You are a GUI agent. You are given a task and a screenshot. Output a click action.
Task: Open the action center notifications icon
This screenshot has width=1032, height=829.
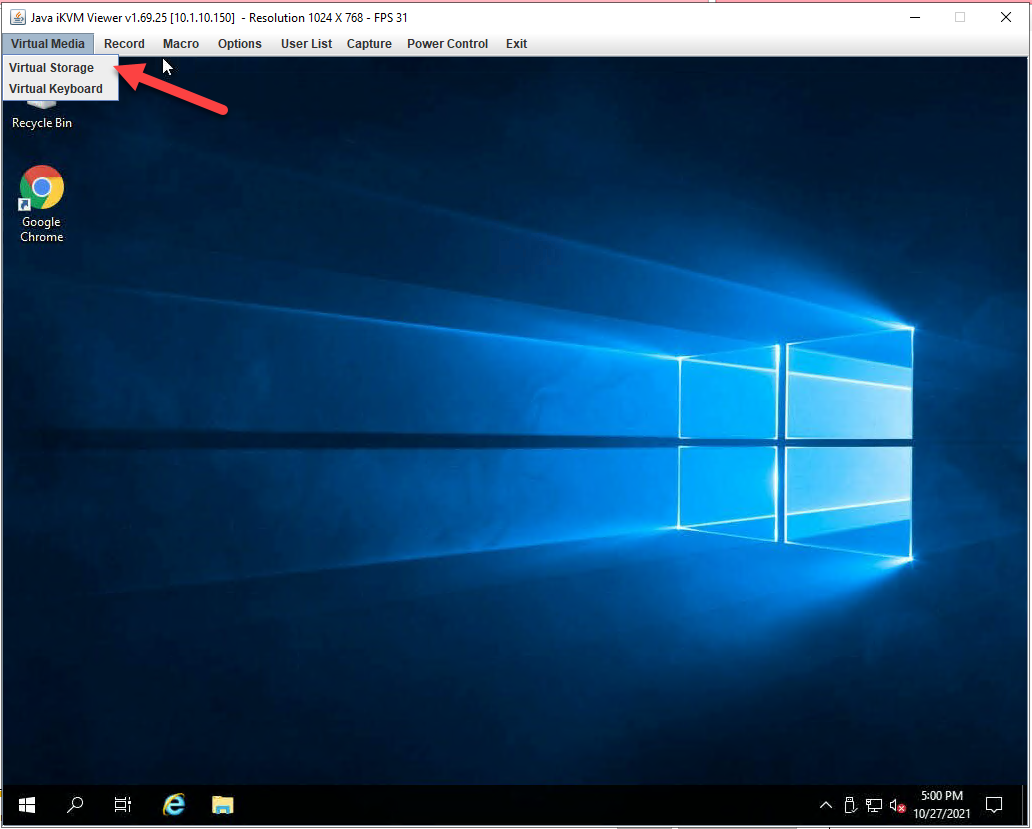(994, 805)
